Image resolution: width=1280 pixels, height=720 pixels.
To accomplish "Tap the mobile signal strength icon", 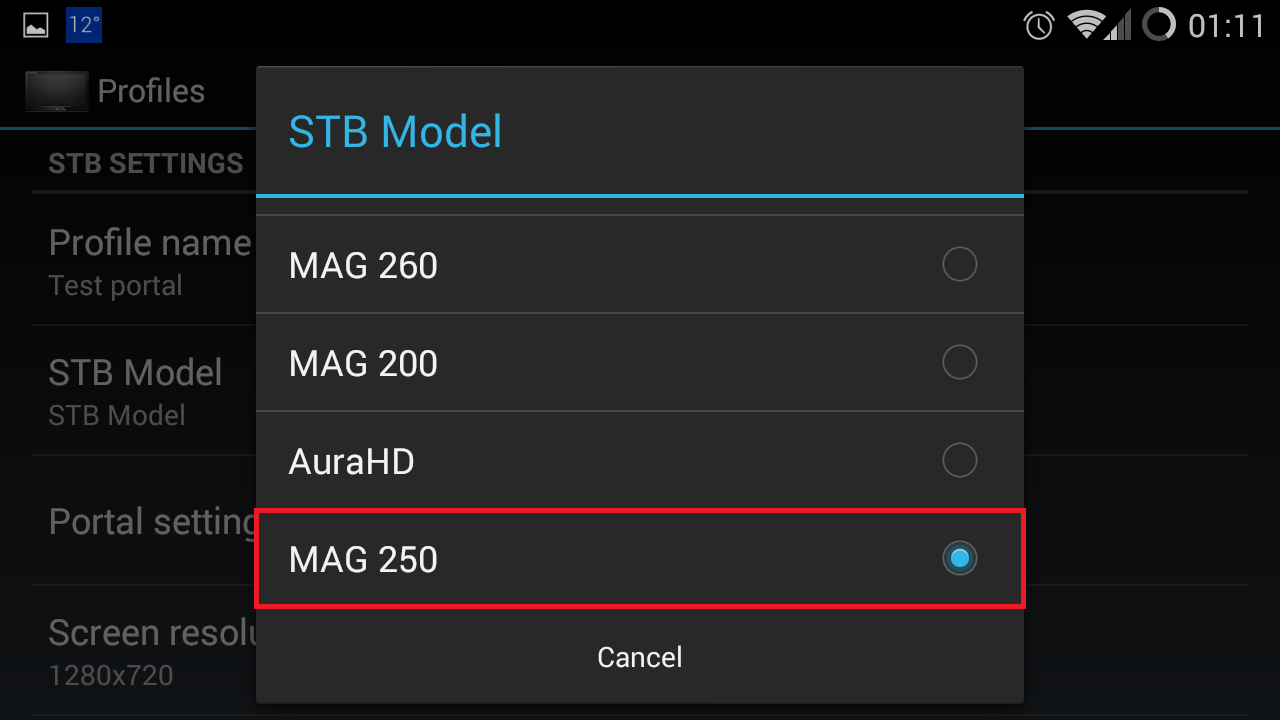I will pos(1120,25).
